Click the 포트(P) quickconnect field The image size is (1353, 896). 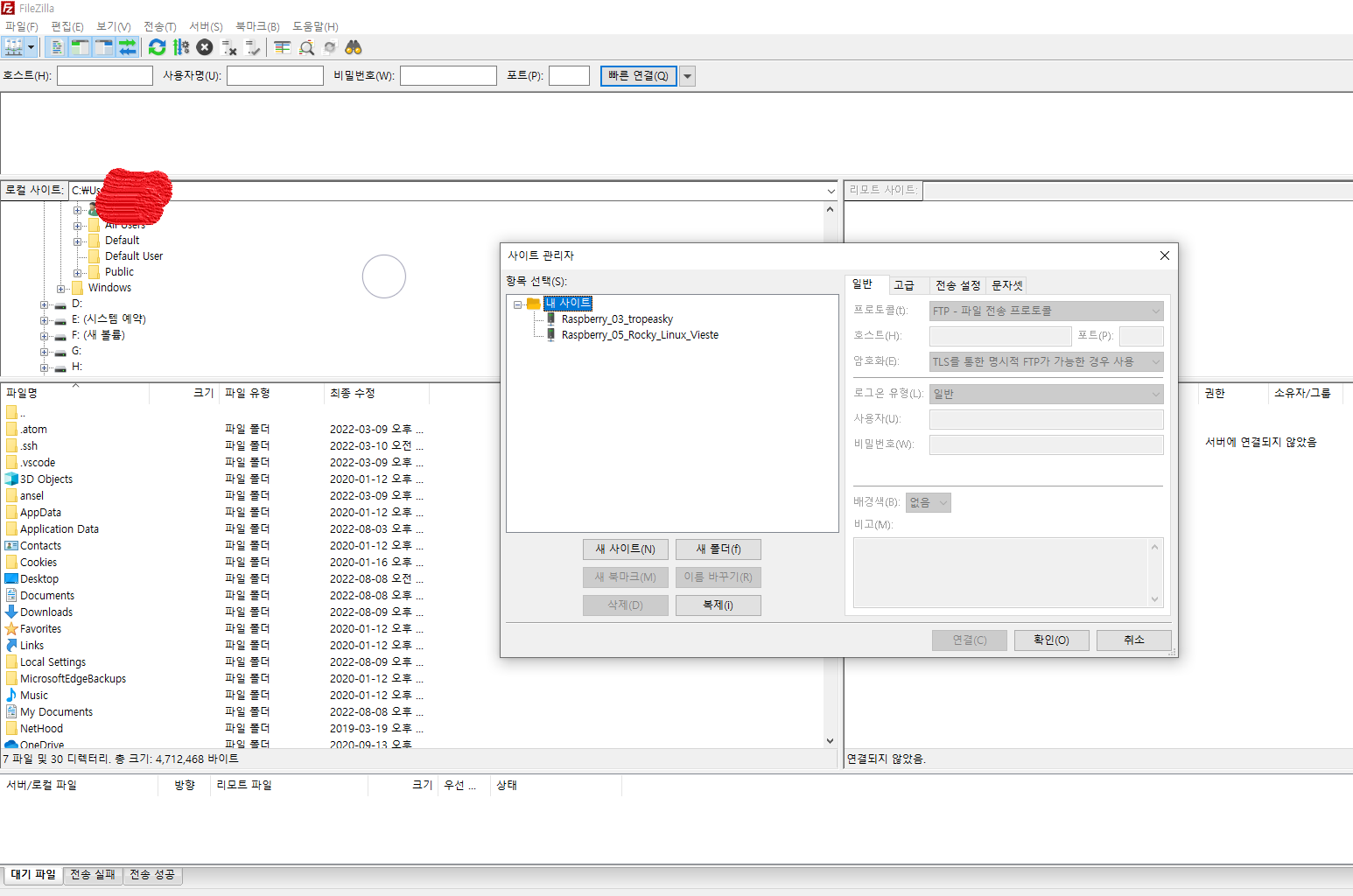point(569,76)
